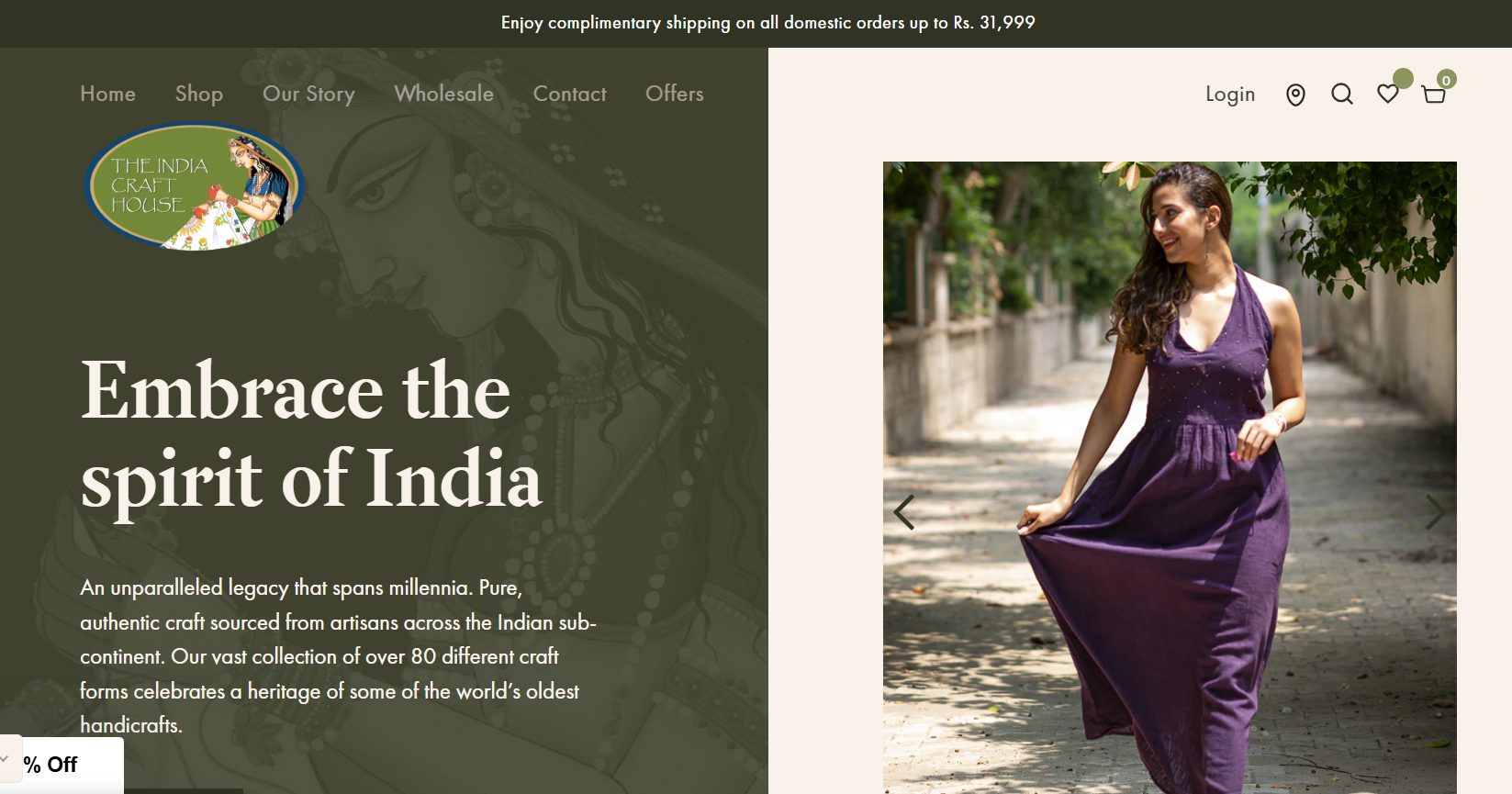Screen dimensions: 1512x794
Task: Click the India Craft House logo
Action: pos(195,187)
